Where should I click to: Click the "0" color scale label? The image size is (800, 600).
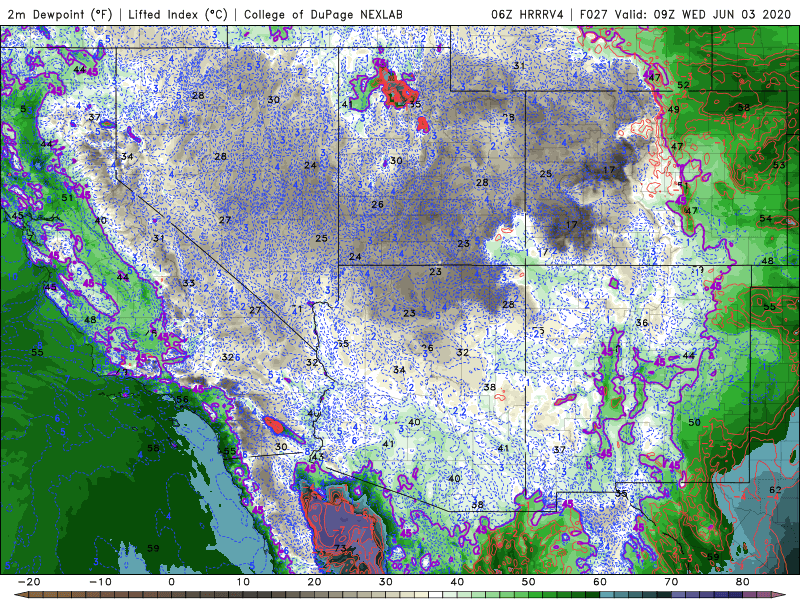(171, 582)
